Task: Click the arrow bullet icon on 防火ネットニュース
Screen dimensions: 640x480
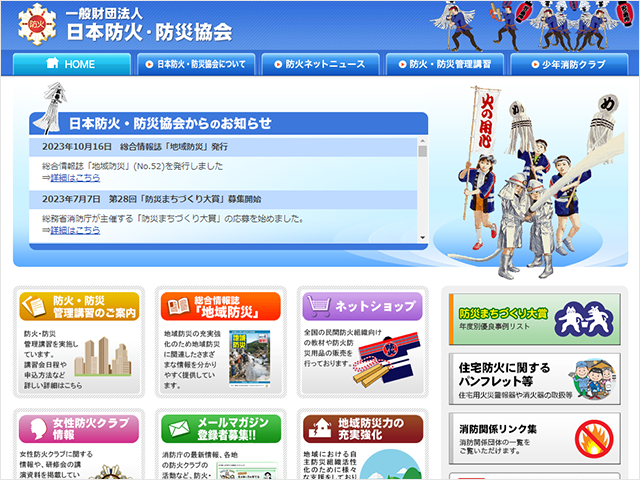Action: (278, 64)
